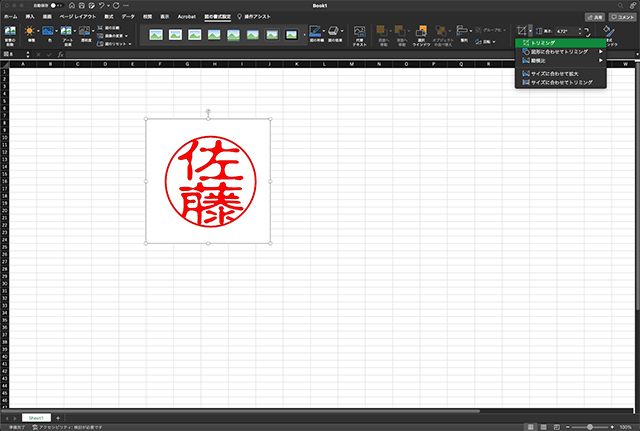Toggle the 自動保存 autosave switch
The height and width of the screenshot is (431, 640).
click(x=56, y=7)
